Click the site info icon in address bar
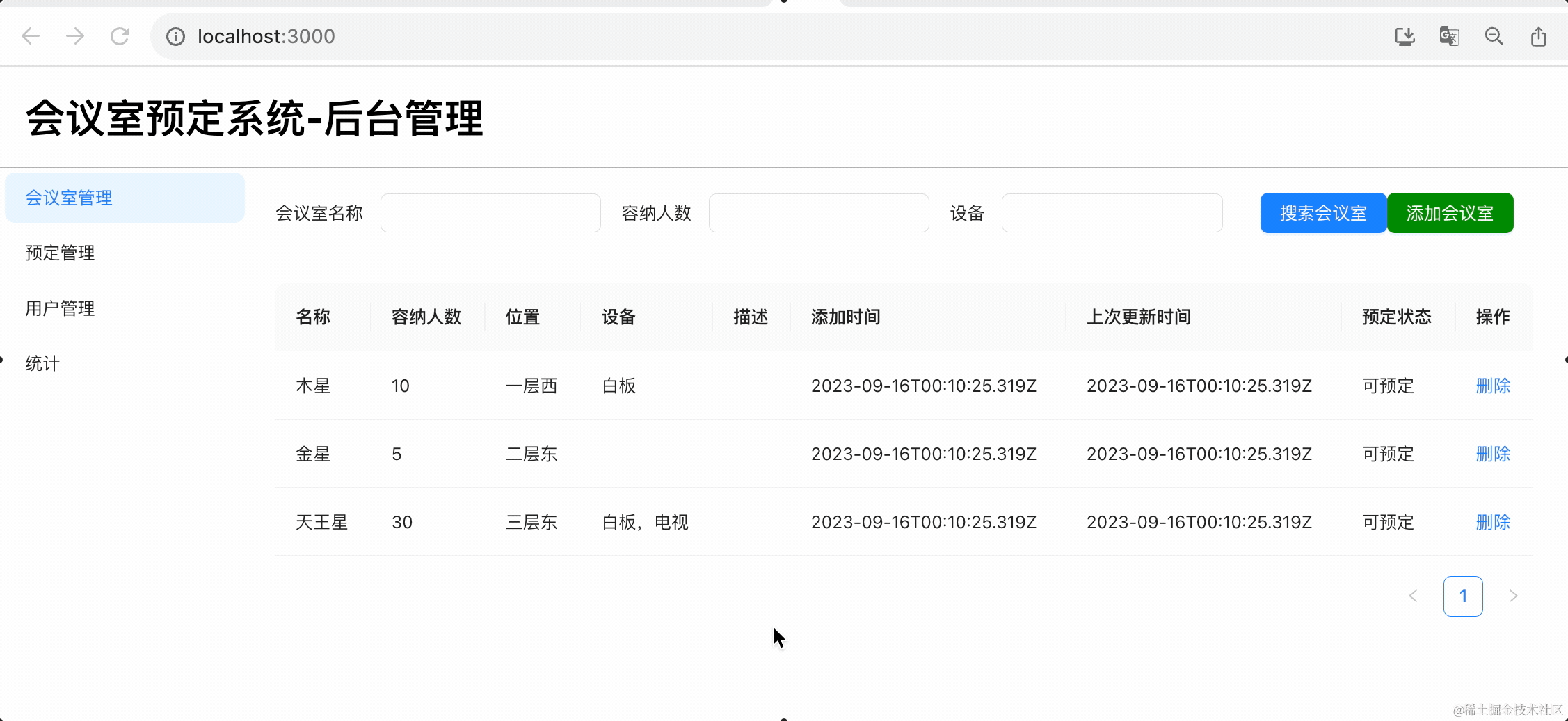 (x=175, y=36)
